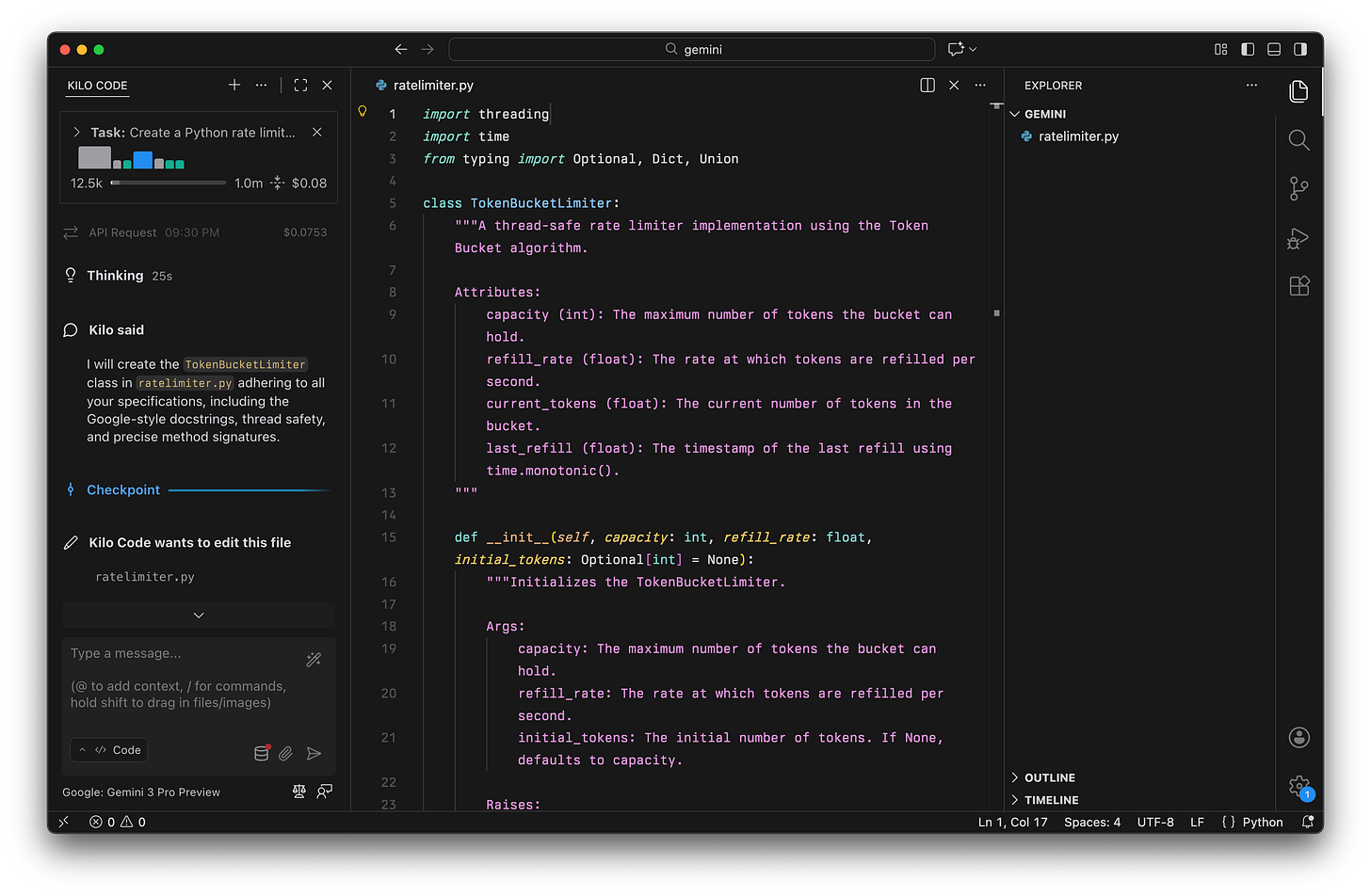Image resolution: width=1371 pixels, height=896 pixels.
Task: Open the Search view in activity bar
Action: (x=1298, y=140)
